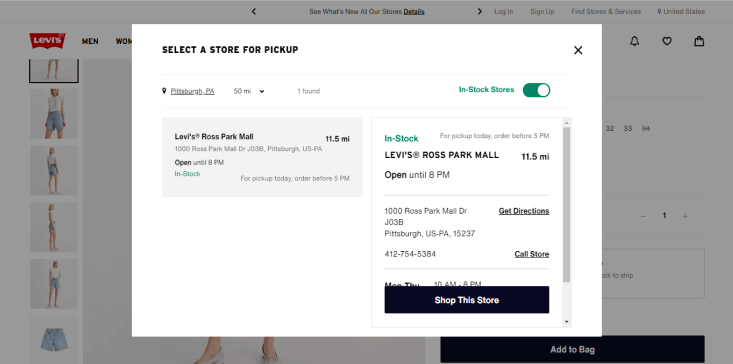733x364 pixels.
Task: Click the store details scrollbar thumb
Action: tap(567, 205)
